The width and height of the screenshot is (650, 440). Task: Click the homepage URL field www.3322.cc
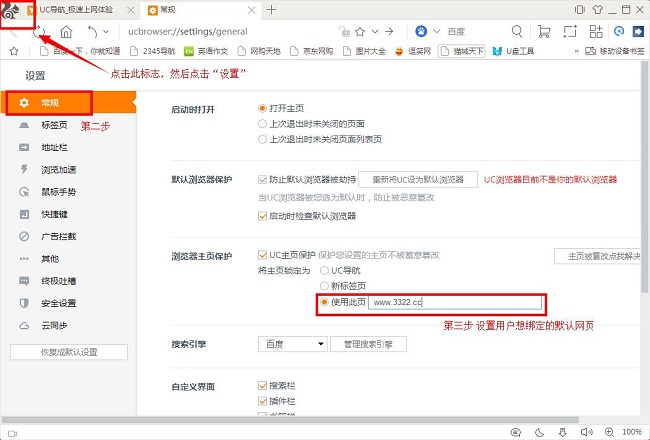coord(455,302)
